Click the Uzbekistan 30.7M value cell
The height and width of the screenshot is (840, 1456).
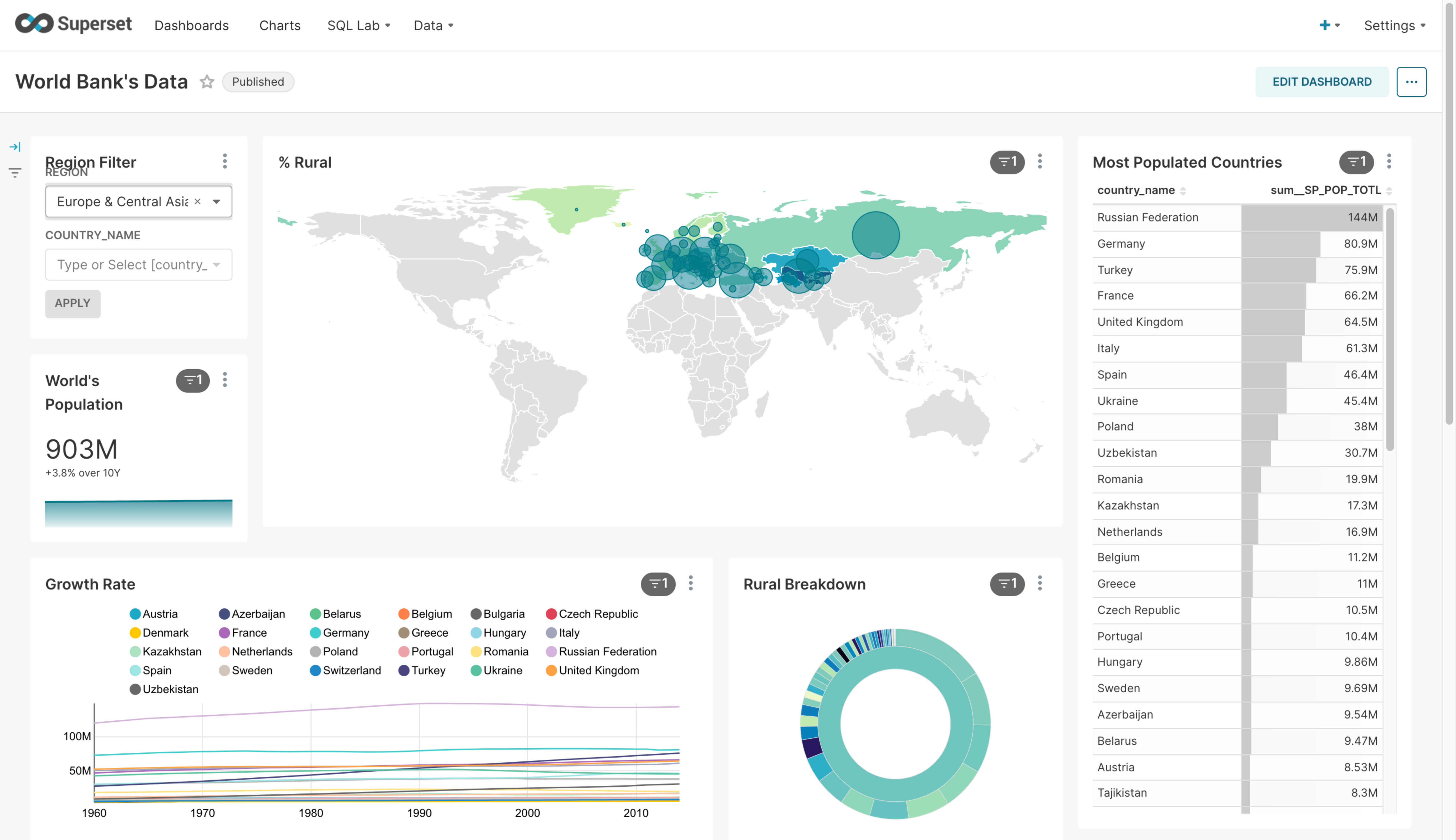(x=1312, y=453)
